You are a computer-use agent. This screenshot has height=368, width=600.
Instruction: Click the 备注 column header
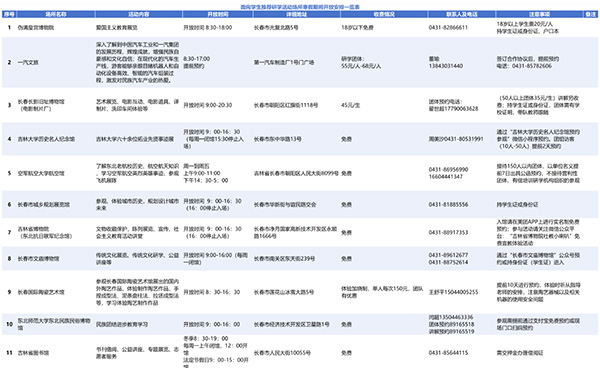pyautogui.click(x=591, y=14)
